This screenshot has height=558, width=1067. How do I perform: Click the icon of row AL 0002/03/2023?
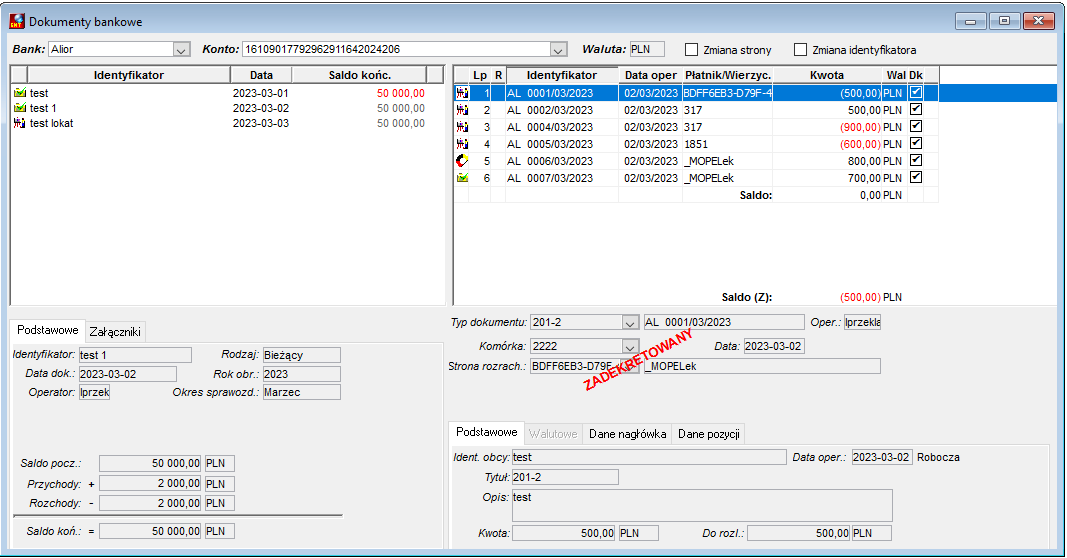coord(462,110)
